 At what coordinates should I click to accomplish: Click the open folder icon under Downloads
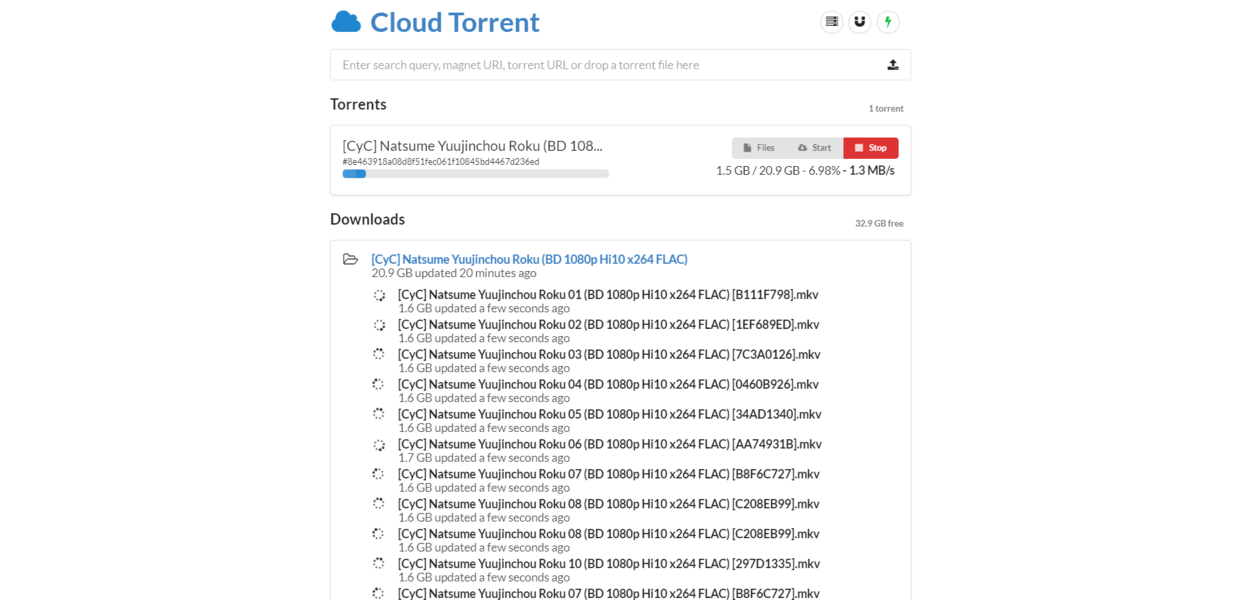350,259
